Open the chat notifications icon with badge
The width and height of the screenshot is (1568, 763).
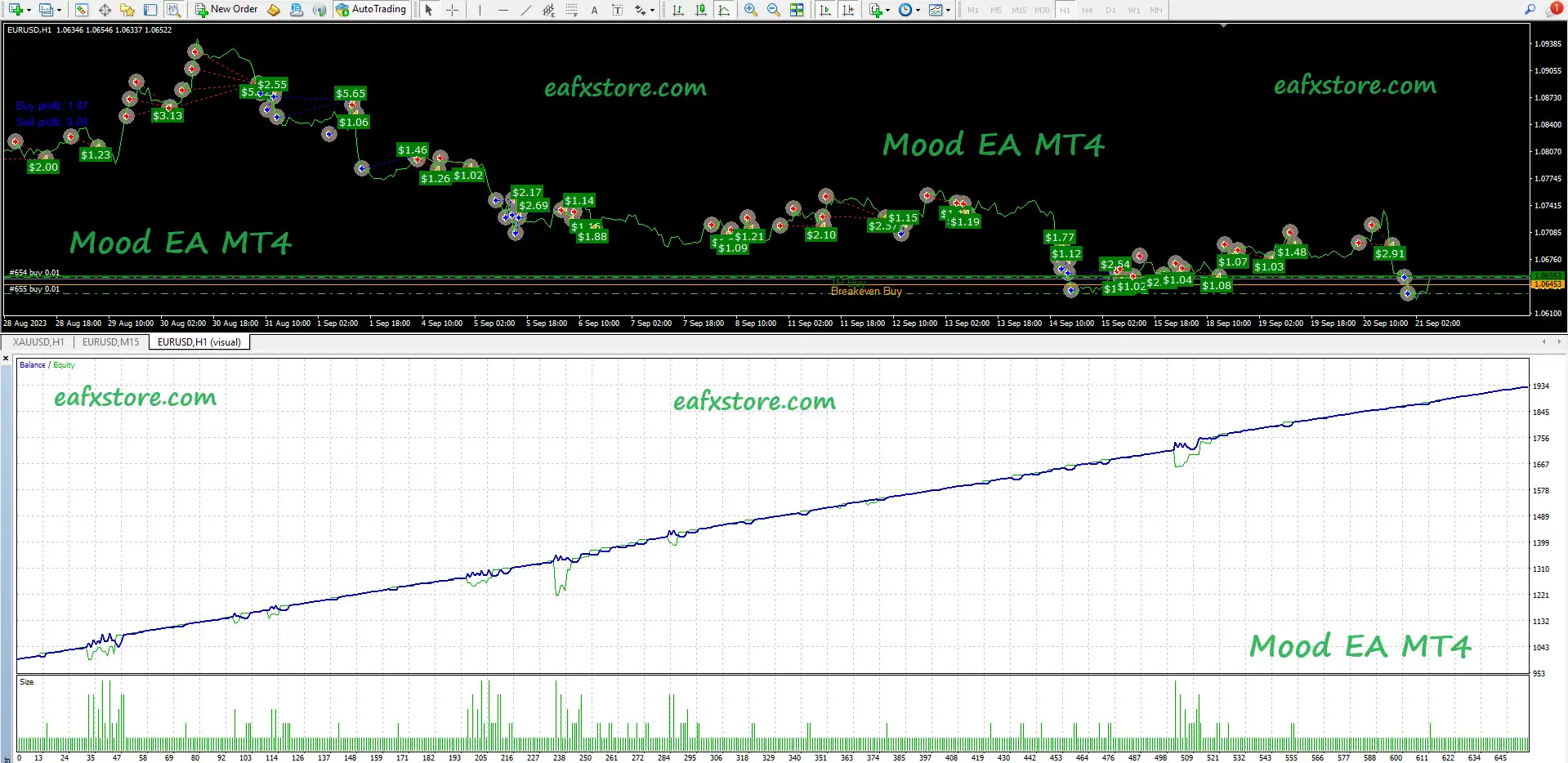coord(1553,10)
